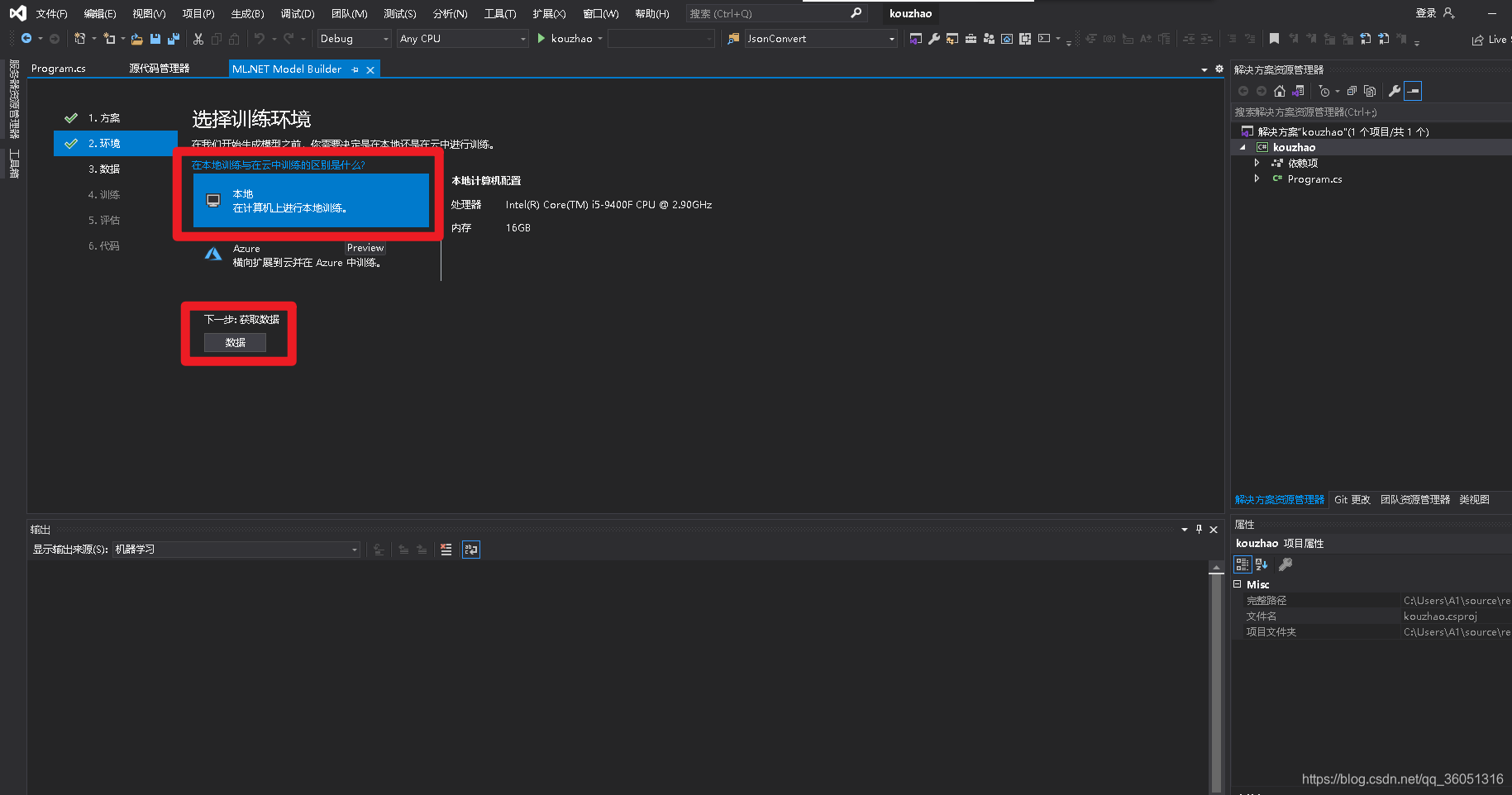The image size is (1512, 795).
Task: Open the 文件(F) menu
Action: (x=51, y=14)
